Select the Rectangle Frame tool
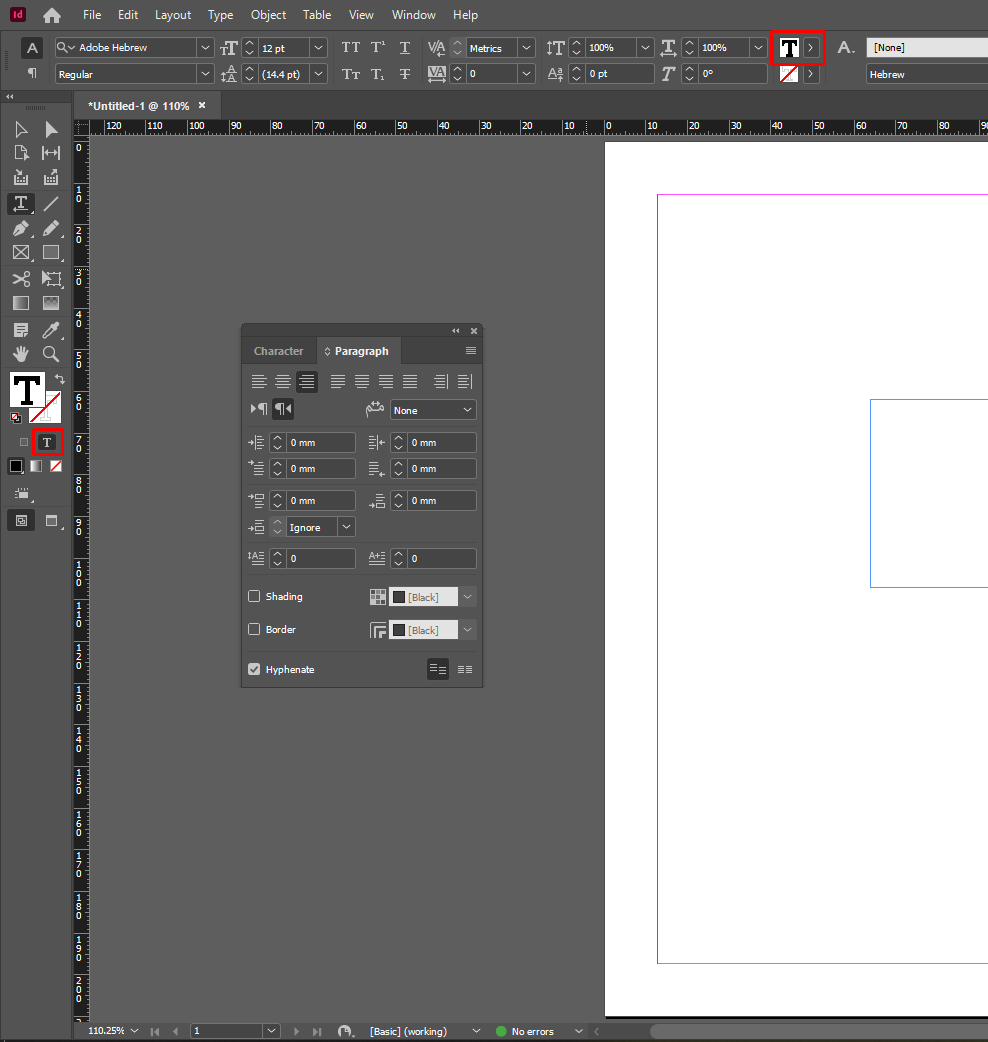The width and height of the screenshot is (988, 1042). [20, 253]
